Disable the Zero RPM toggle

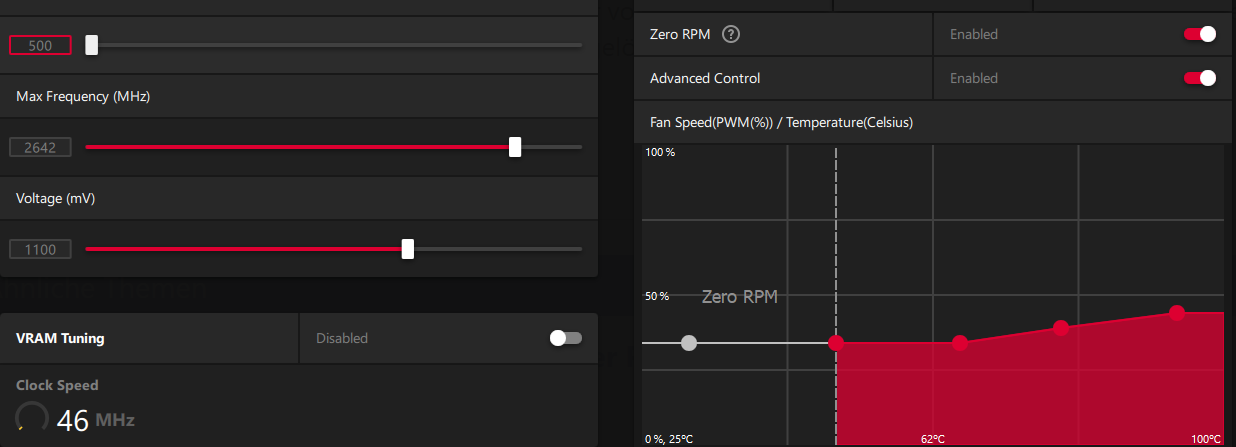point(1199,34)
